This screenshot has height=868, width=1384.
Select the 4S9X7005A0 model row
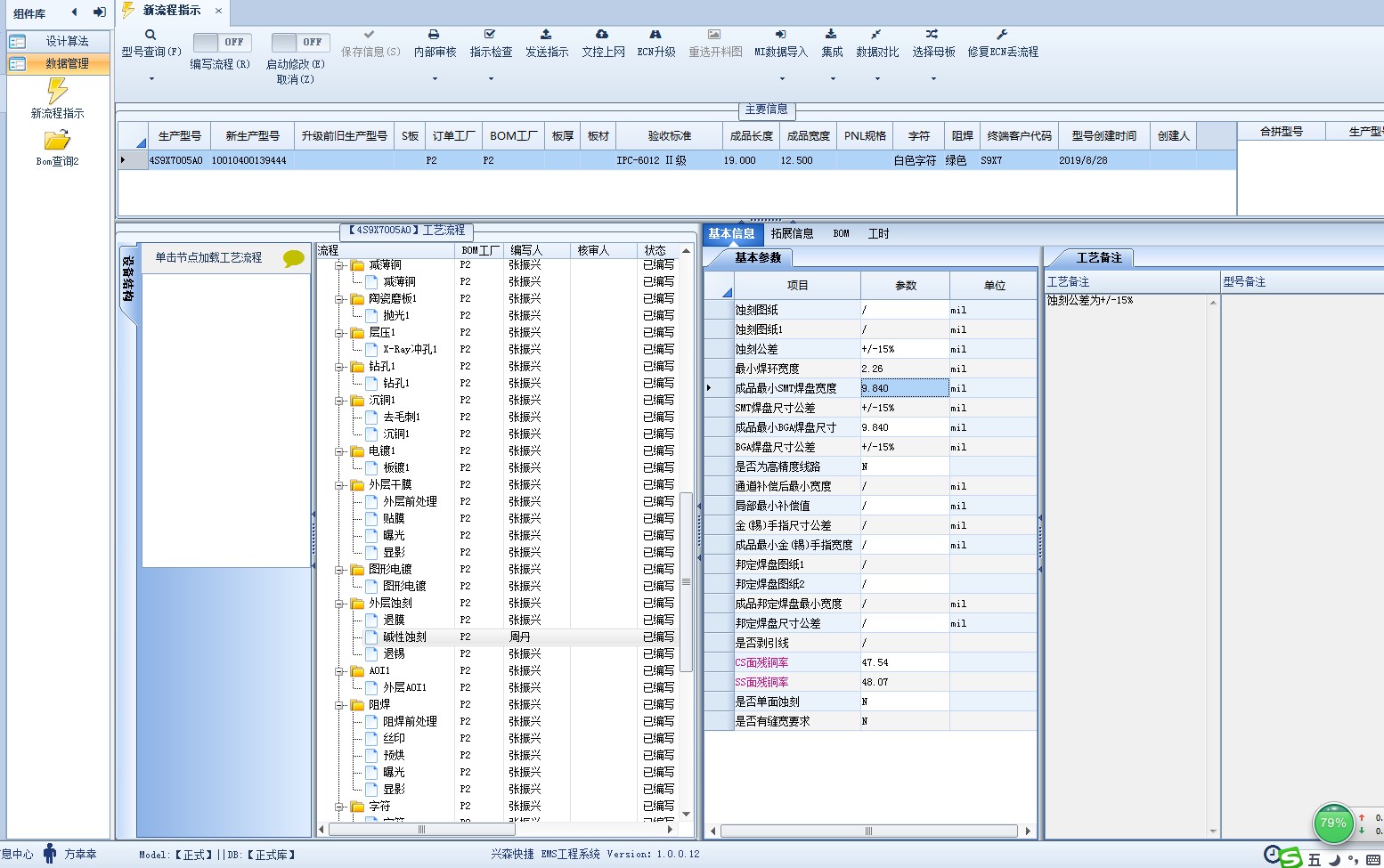click(x=677, y=161)
